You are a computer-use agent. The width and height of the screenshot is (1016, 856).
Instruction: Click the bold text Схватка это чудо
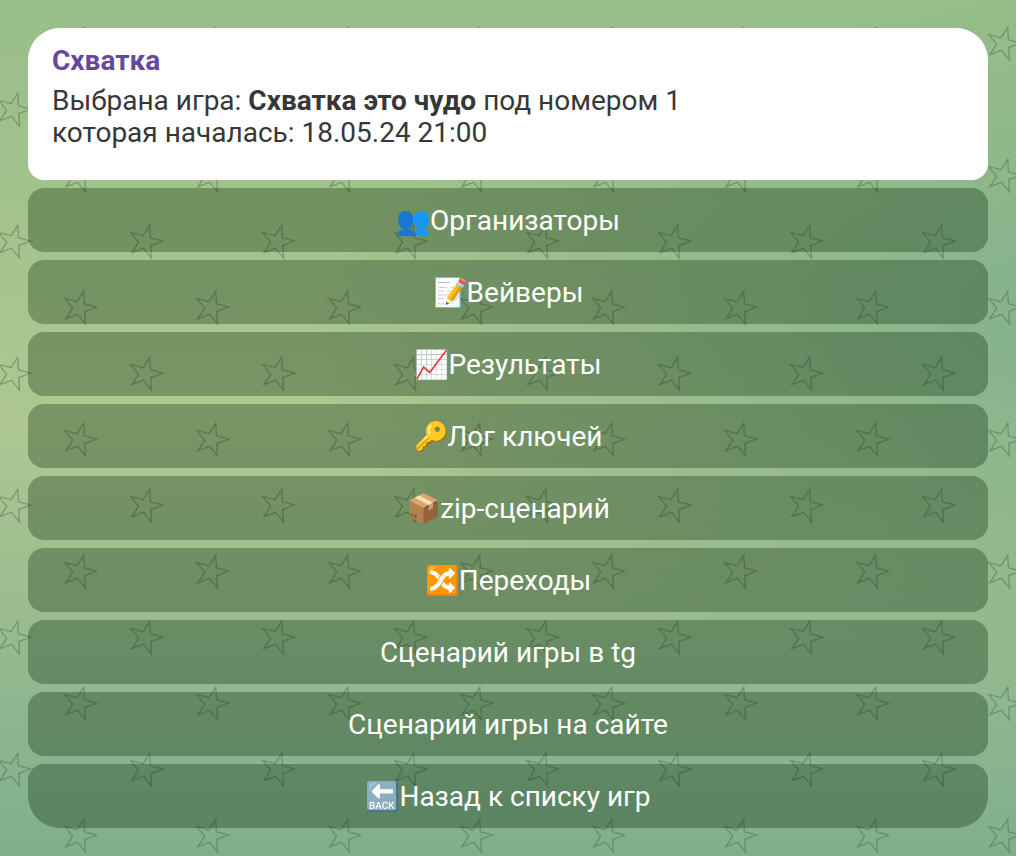pyautogui.click(x=362, y=101)
